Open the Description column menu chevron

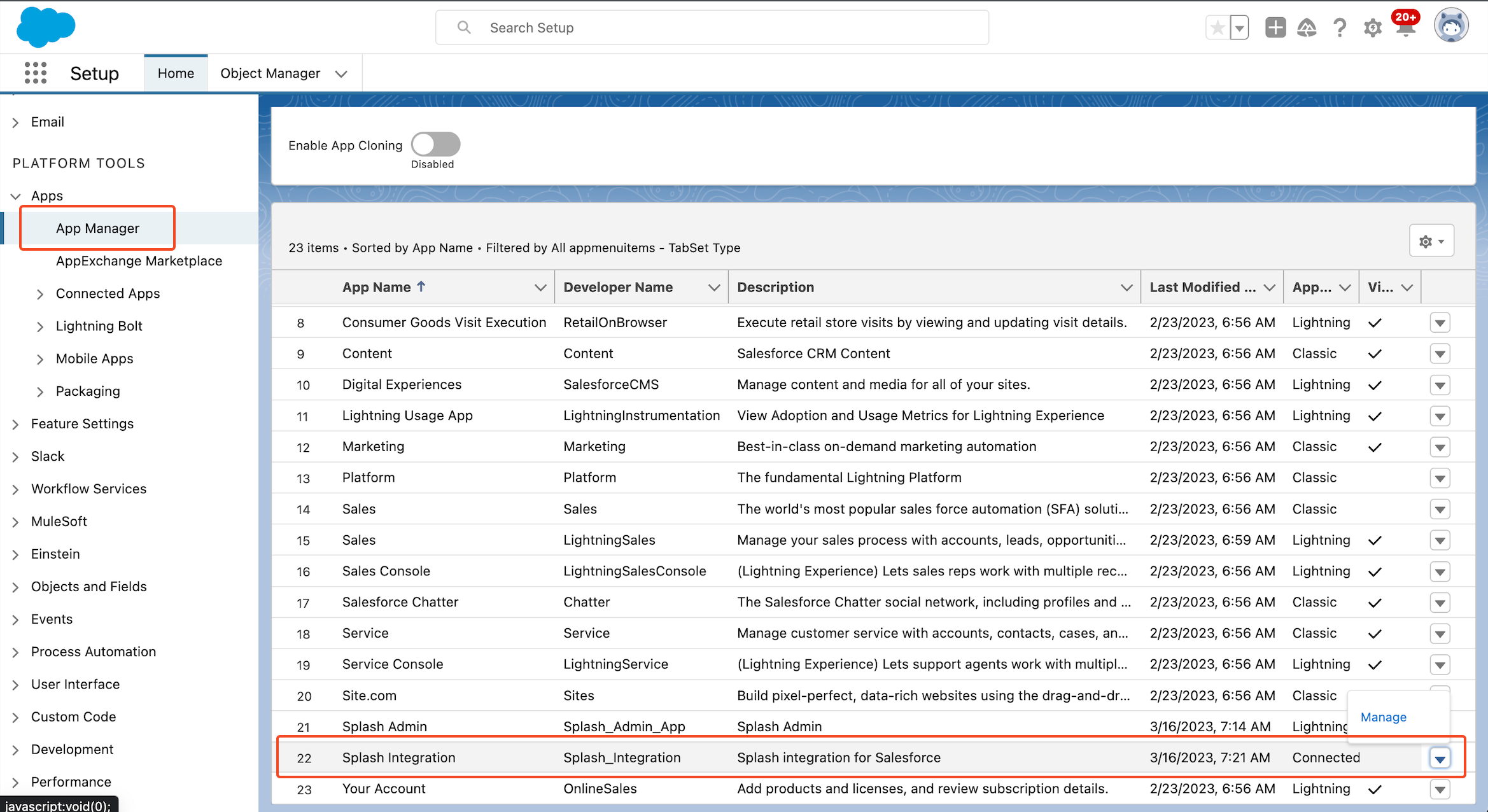[1126, 288]
